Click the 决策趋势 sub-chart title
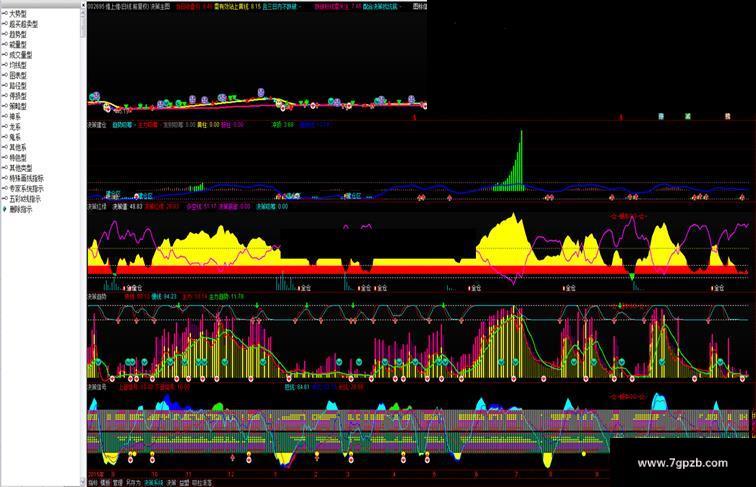 point(97,297)
